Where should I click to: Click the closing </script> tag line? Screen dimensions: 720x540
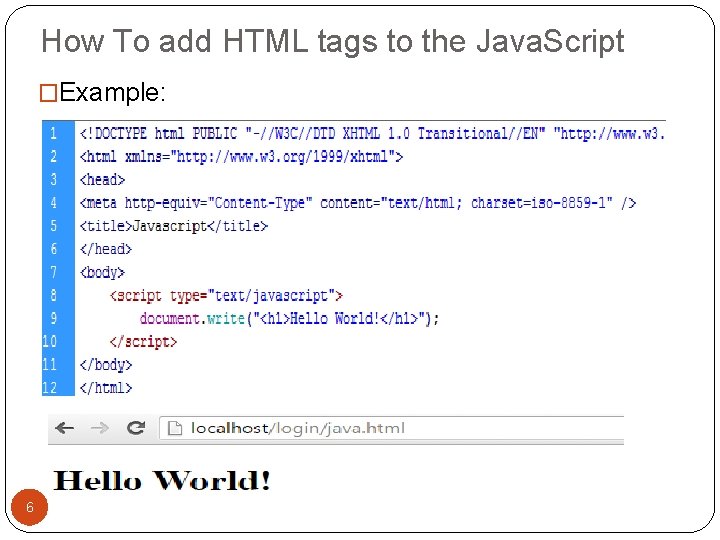[x=143, y=342]
